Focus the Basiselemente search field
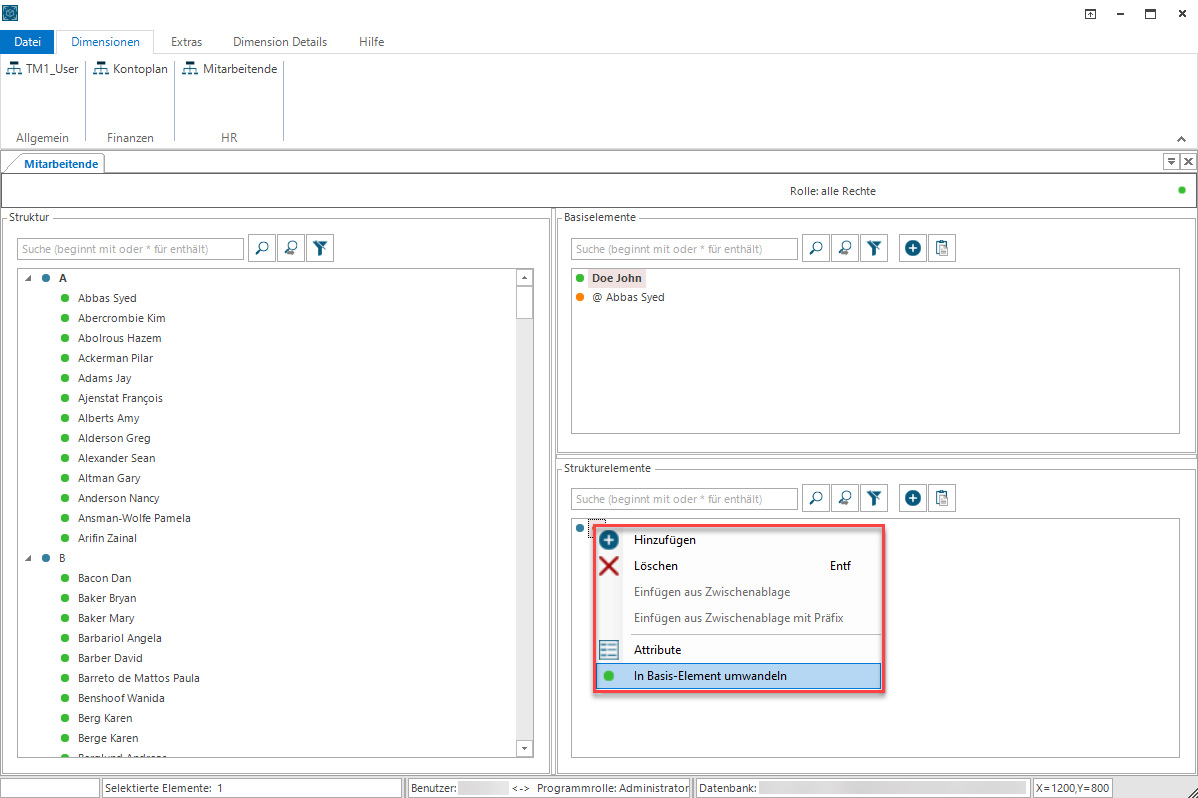The image size is (1198, 798). click(x=684, y=249)
